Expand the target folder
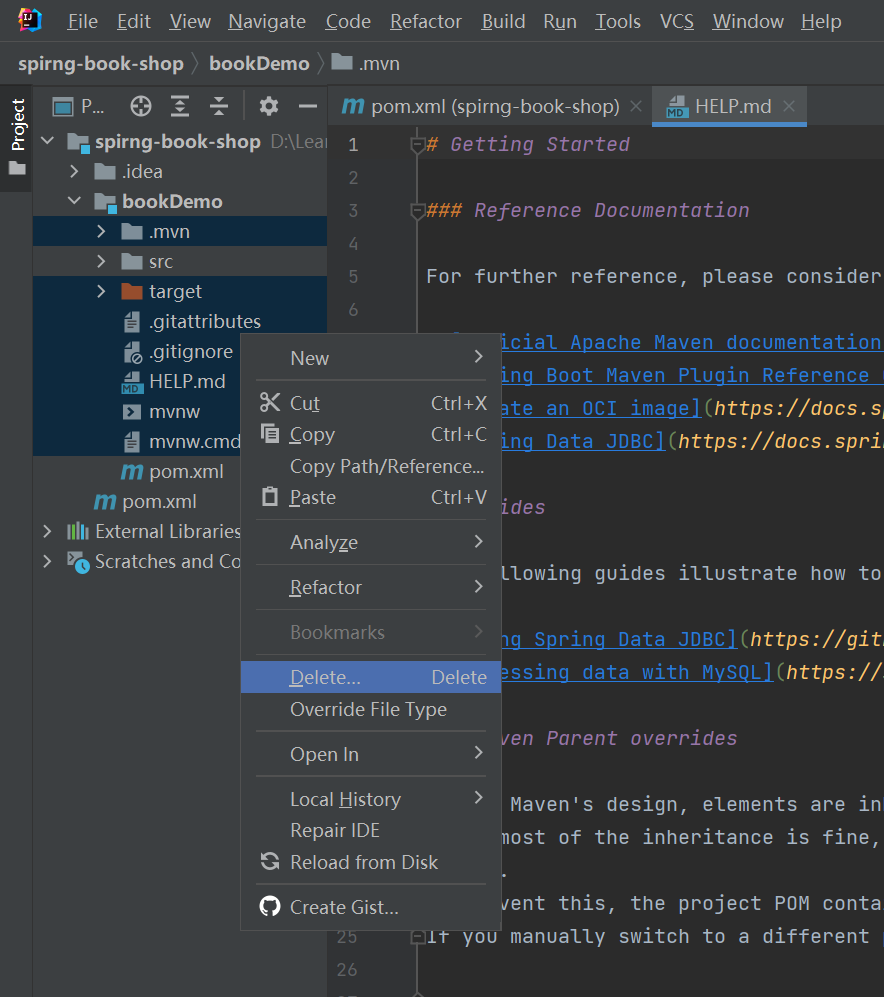Viewport: 884px width, 997px height. pyautogui.click(x=101, y=291)
